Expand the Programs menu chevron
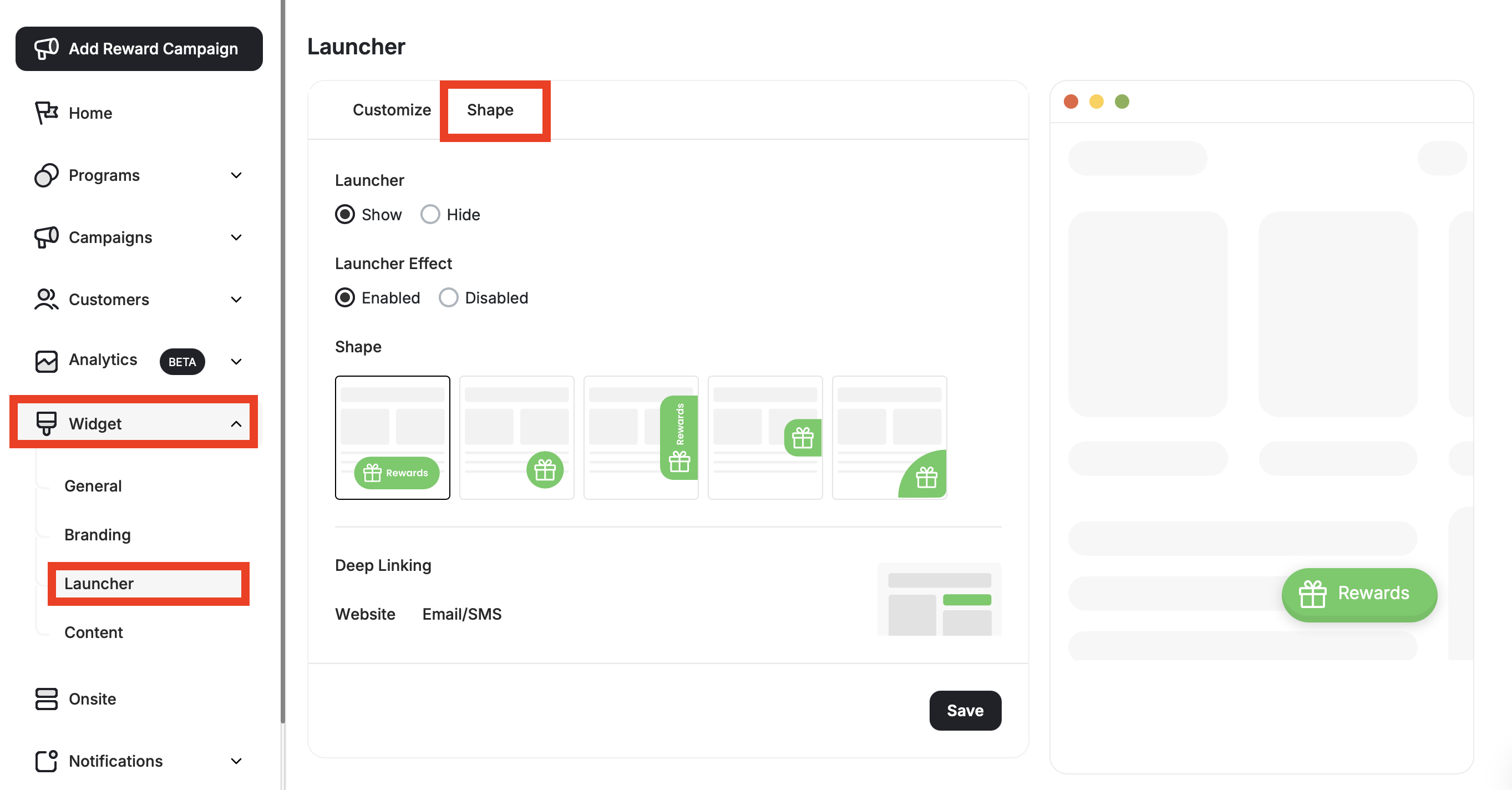Screen dimensions: 1512x790 pos(236,175)
